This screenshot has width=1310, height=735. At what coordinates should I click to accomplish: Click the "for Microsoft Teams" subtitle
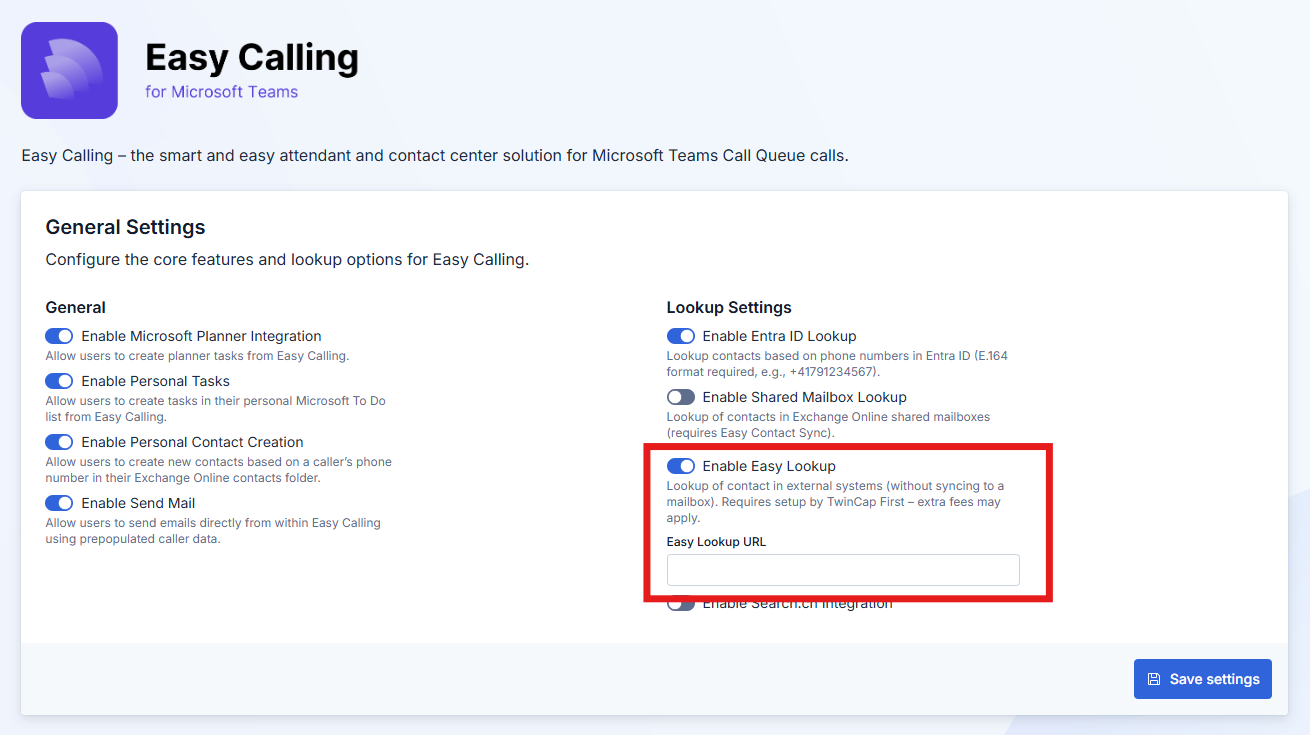(221, 92)
